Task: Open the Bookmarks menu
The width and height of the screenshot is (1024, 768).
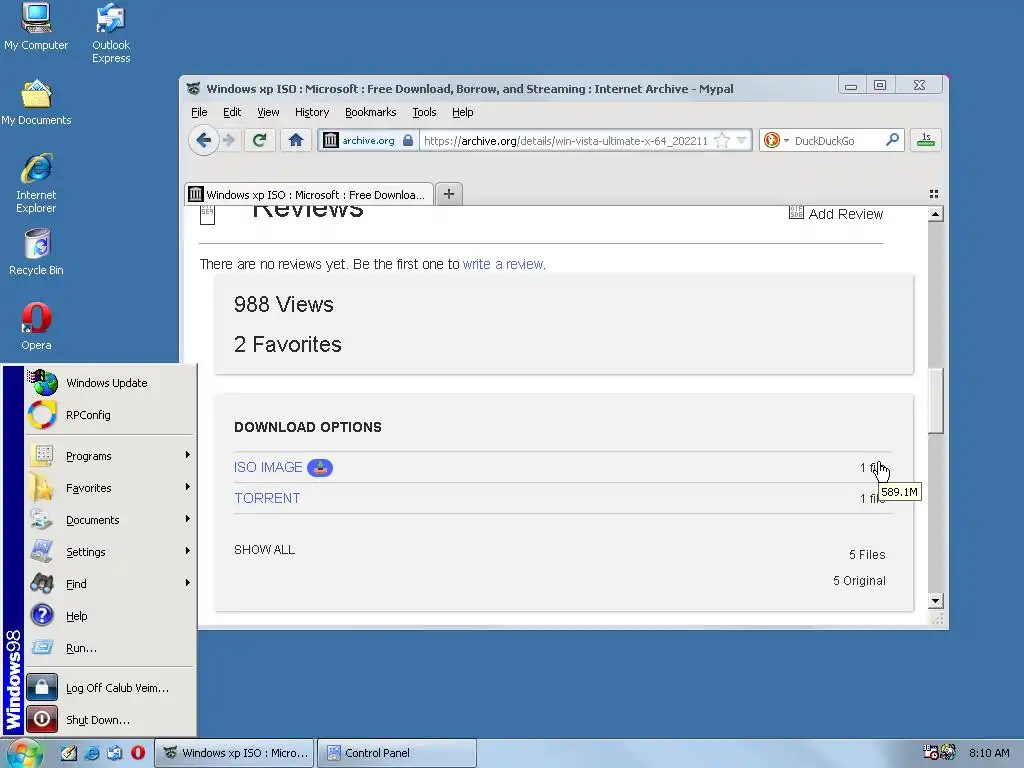Action: coord(370,112)
